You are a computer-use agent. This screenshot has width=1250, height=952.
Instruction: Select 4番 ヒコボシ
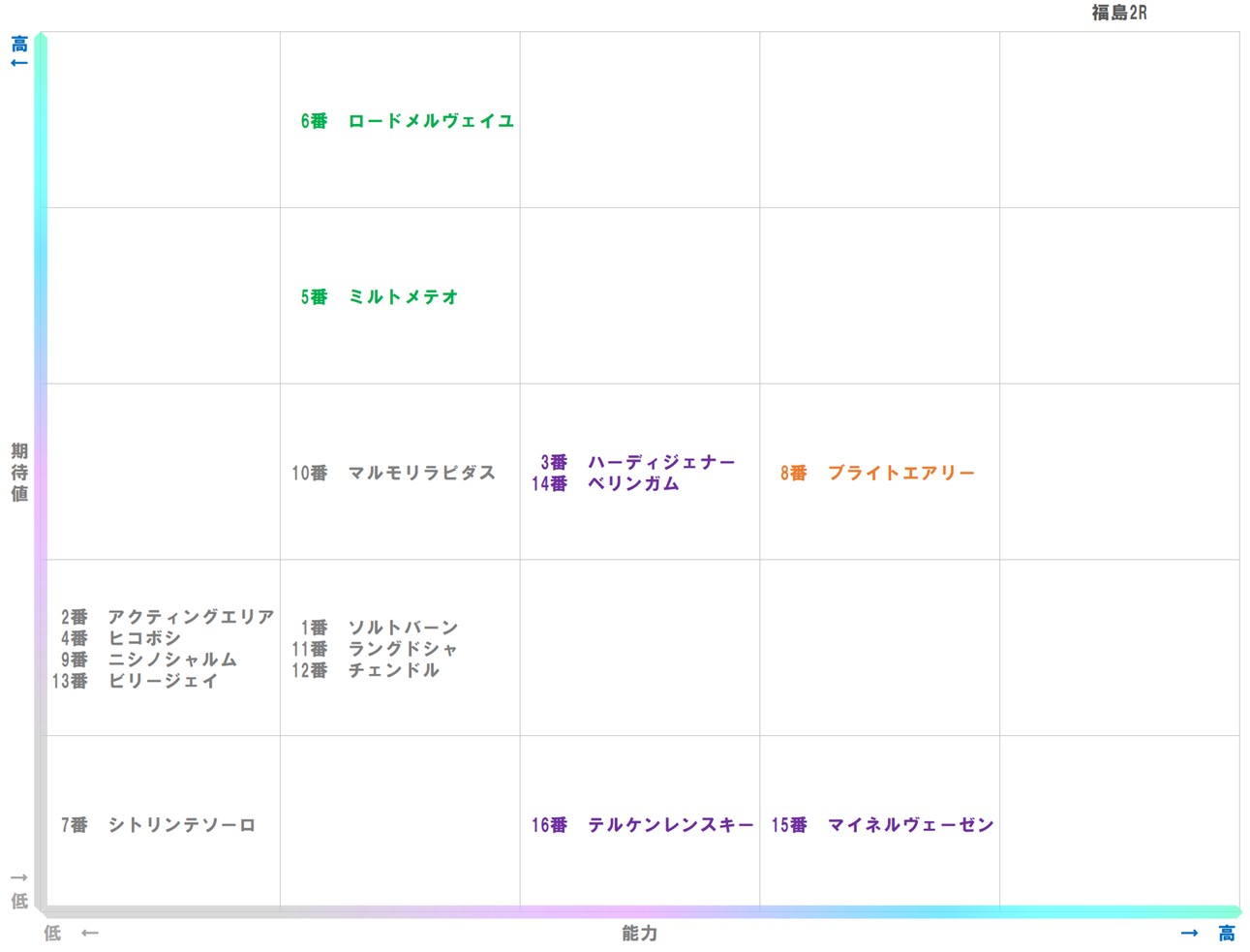coord(116,638)
